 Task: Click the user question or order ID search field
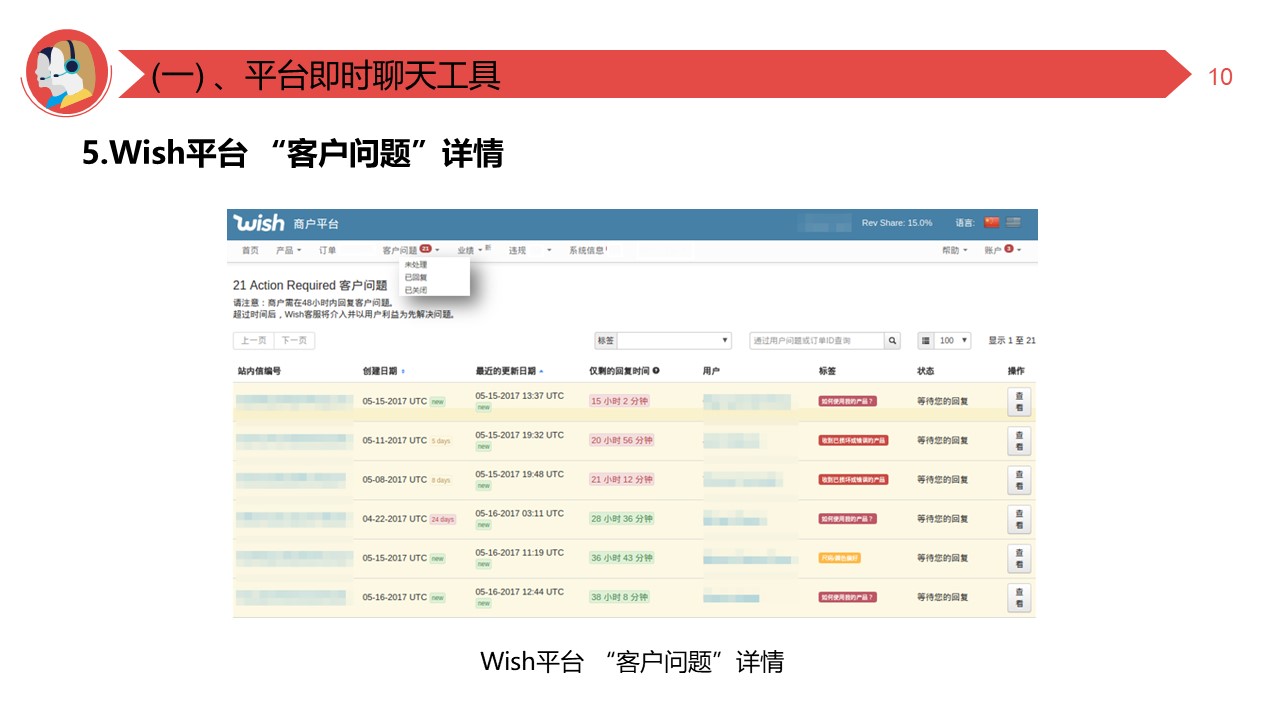pyautogui.click(x=817, y=341)
